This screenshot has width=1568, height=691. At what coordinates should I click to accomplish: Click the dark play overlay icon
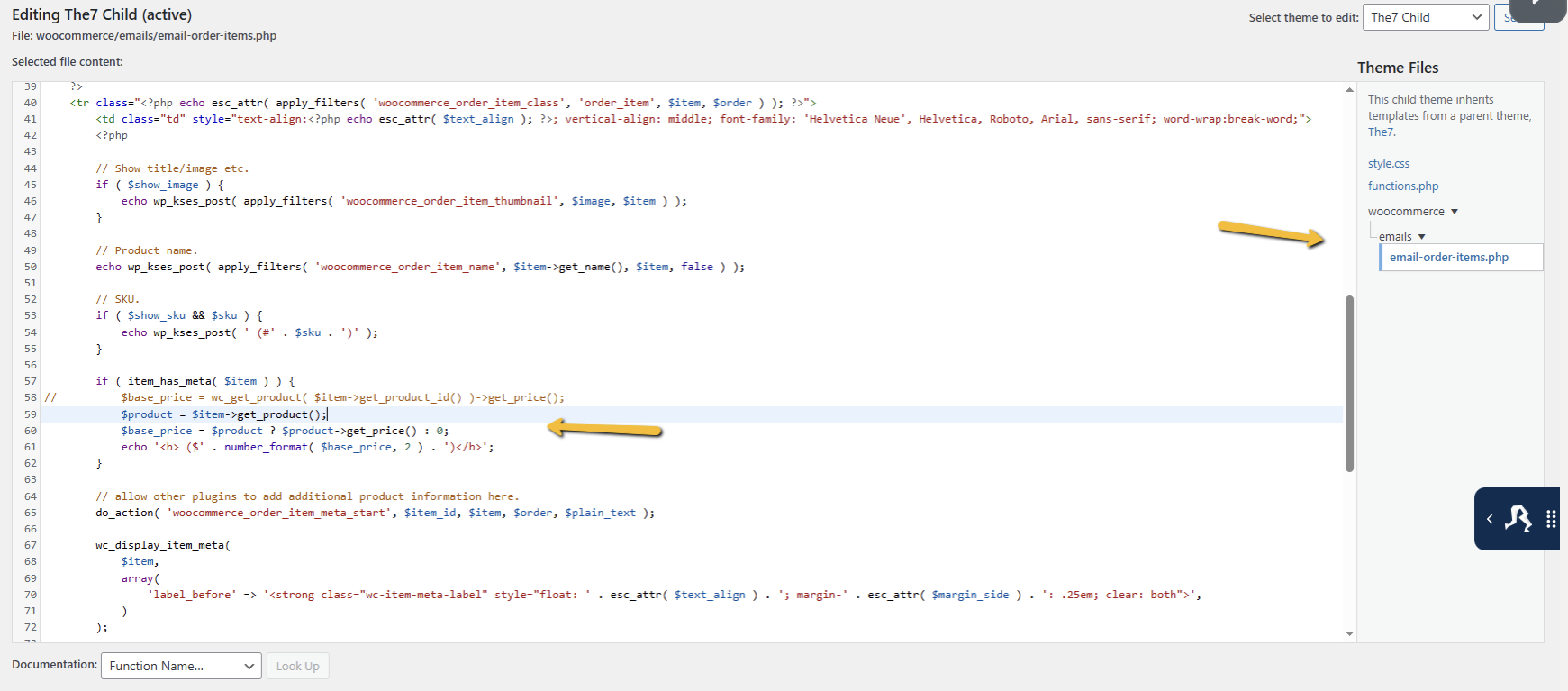(1537, 7)
